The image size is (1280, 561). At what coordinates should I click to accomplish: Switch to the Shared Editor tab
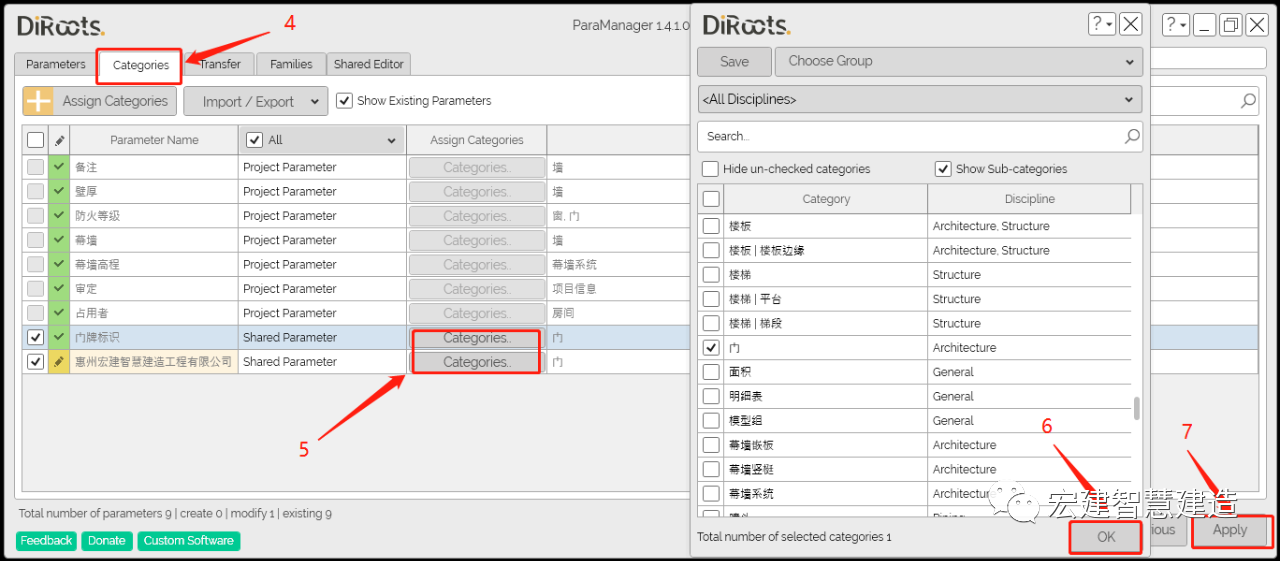pyautogui.click(x=369, y=64)
